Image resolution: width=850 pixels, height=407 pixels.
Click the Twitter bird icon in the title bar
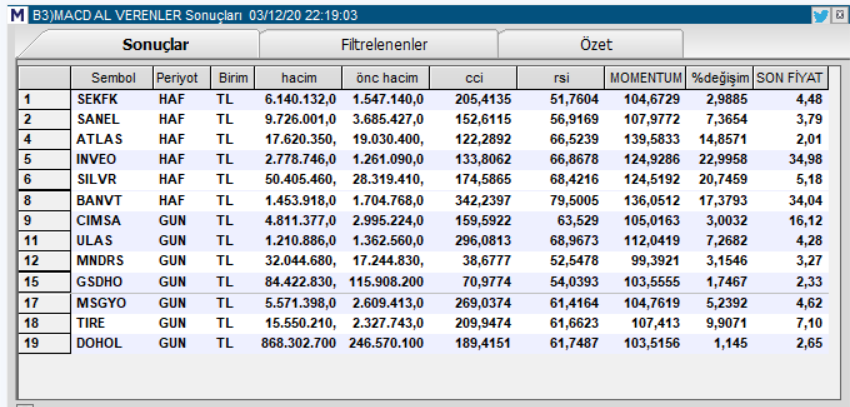820,16
